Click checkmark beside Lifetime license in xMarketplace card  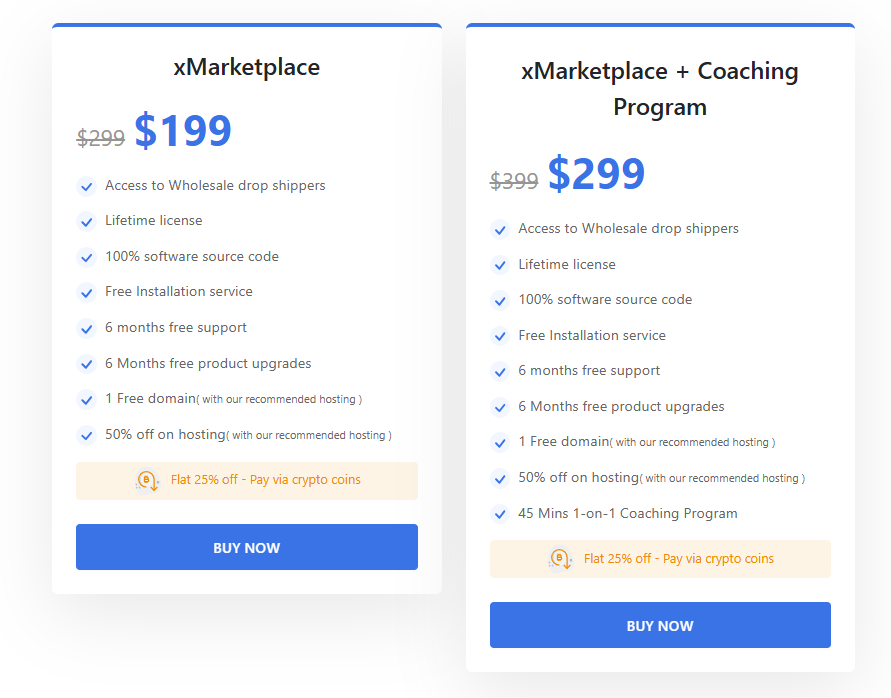(x=87, y=221)
